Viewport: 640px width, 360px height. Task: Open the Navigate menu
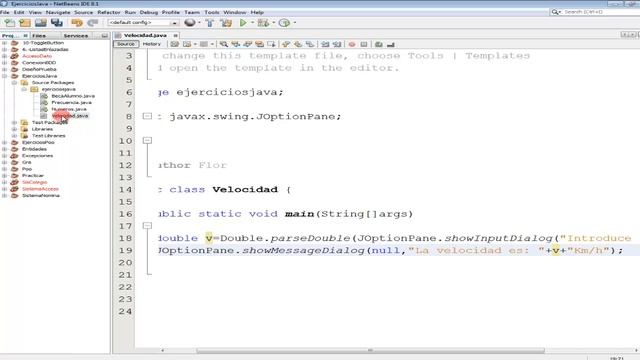(58, 13)
